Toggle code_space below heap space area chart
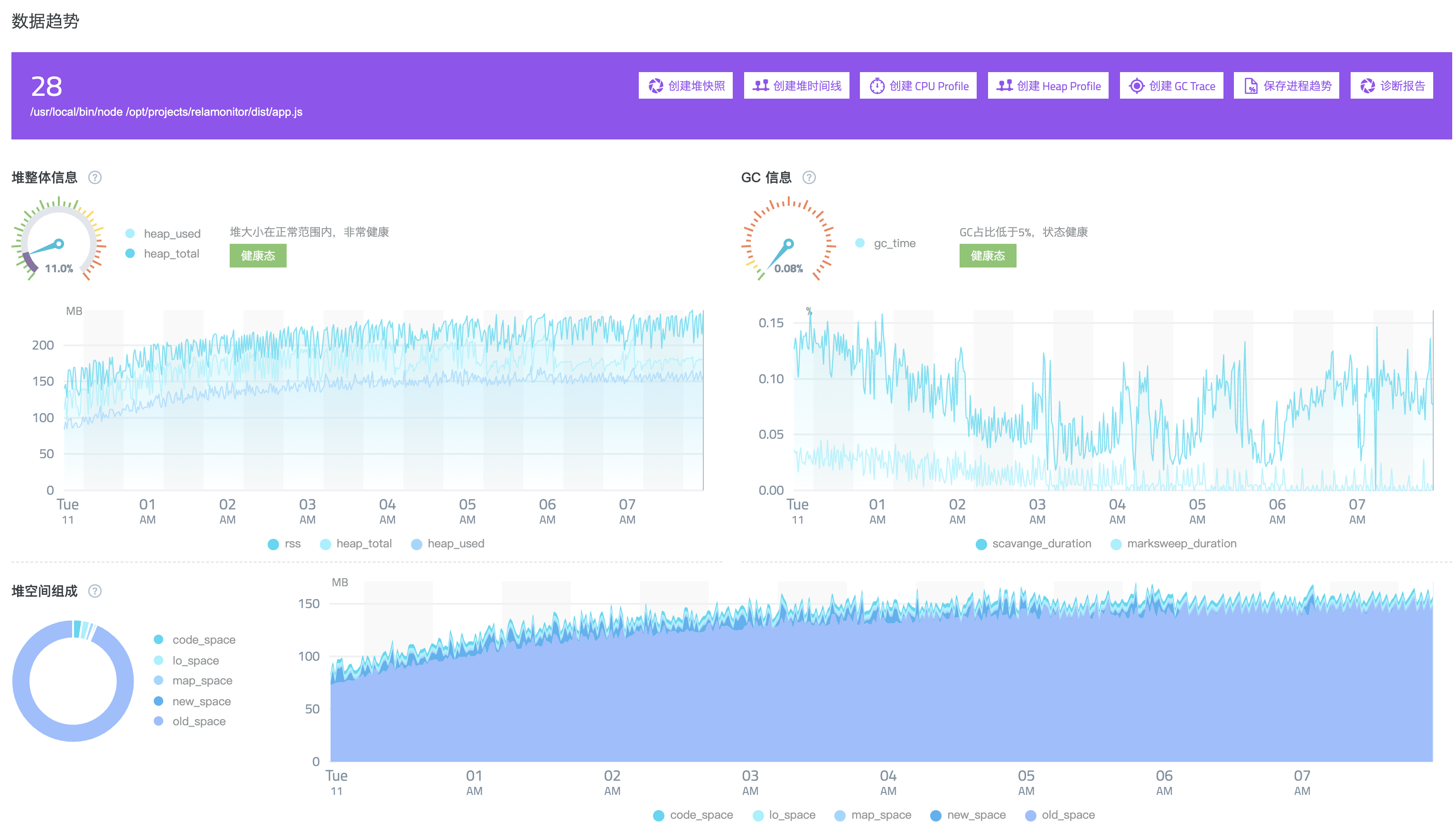This screenshot has height=831, width=1456. (692, 815)
